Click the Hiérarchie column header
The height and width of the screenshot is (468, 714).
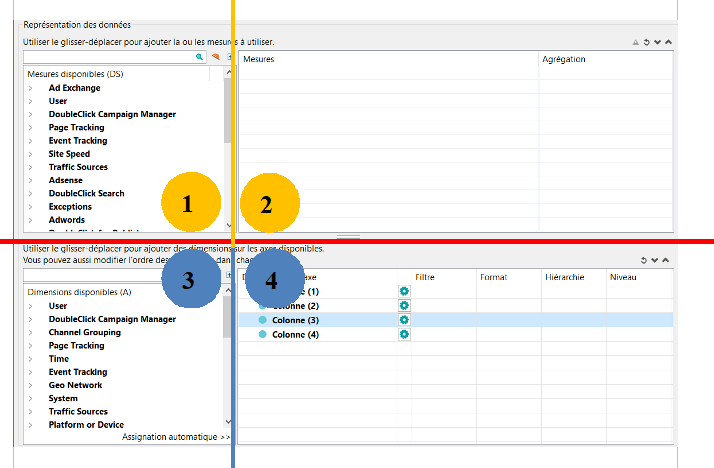click(566, 276)
